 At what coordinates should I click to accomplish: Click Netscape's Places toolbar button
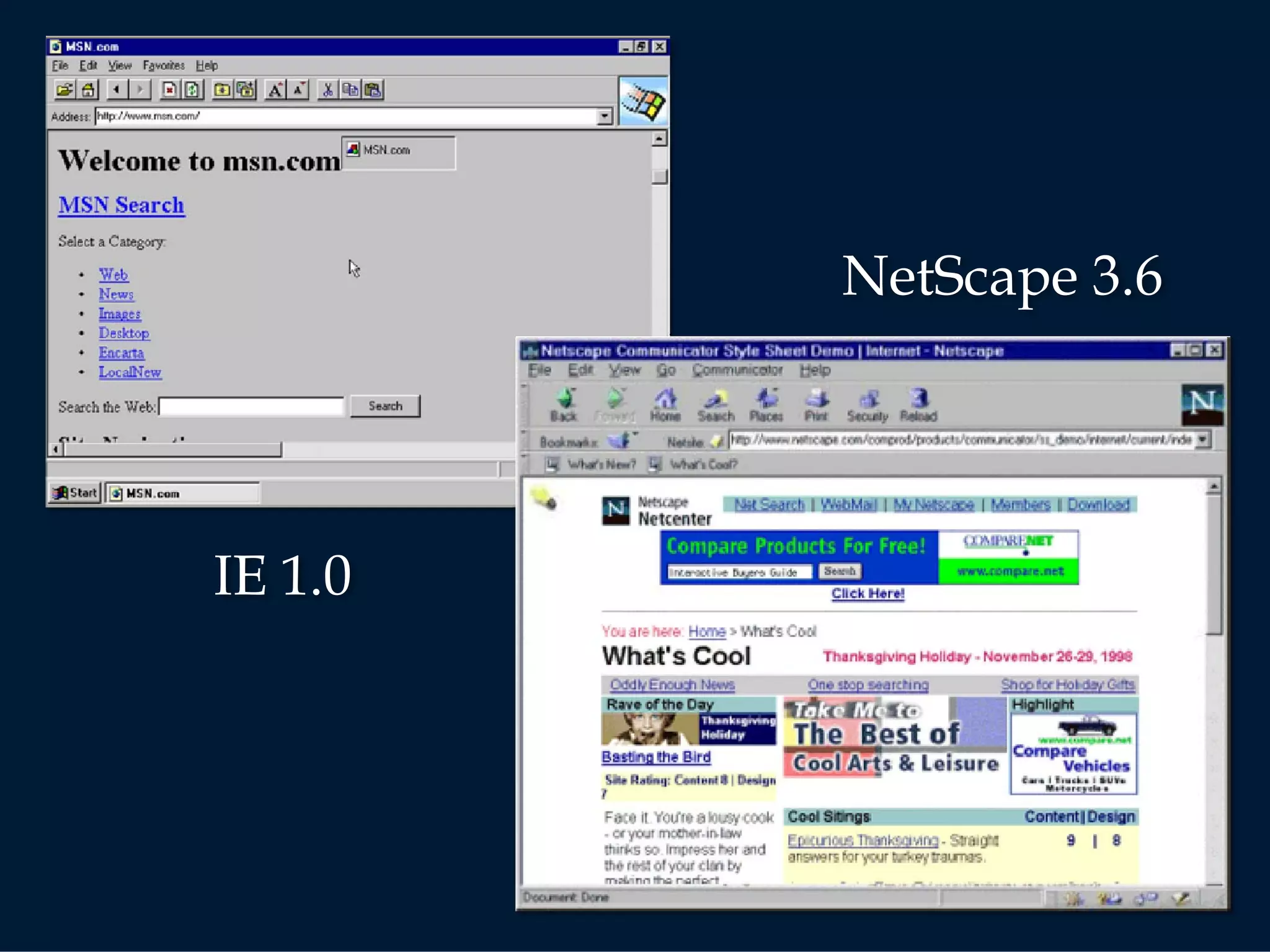(x=766, y=405)
